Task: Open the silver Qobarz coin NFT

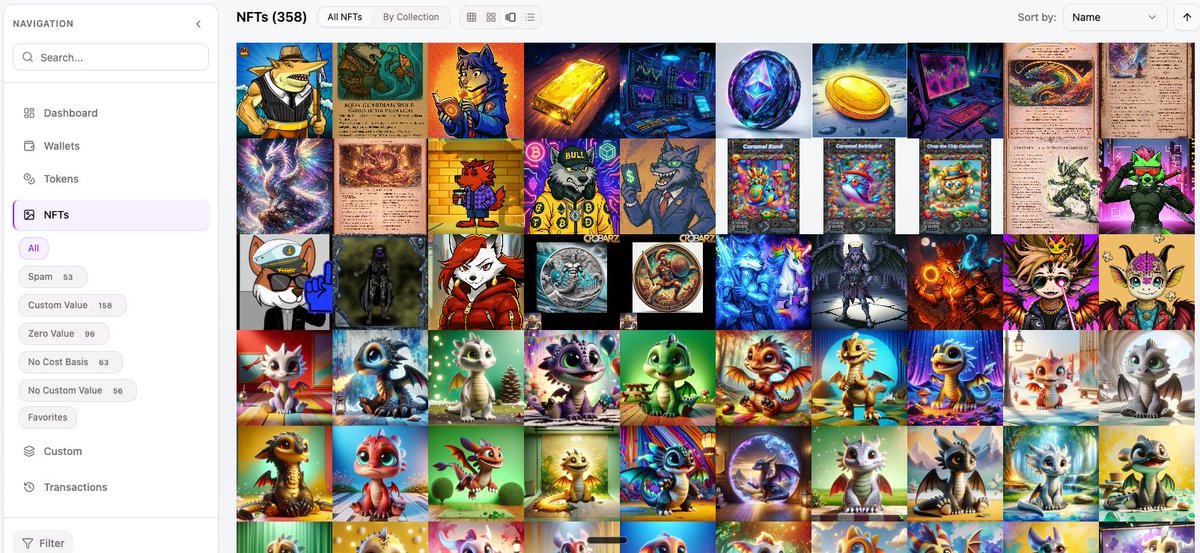Action: tap(572, 282)
